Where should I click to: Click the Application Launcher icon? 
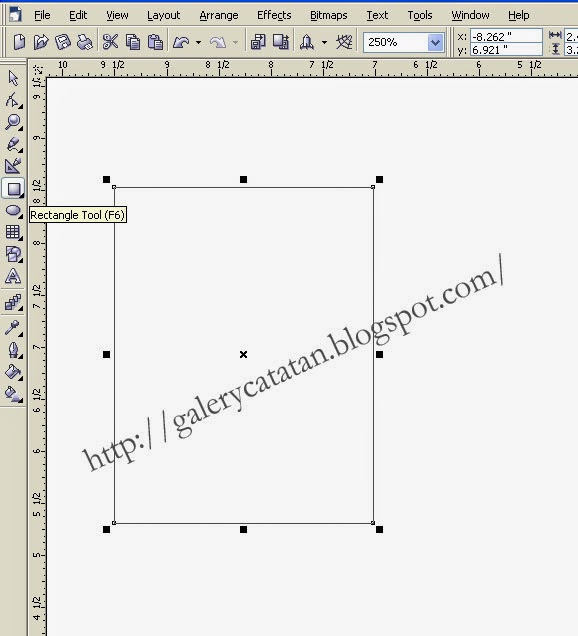click(x=307, y=42)
